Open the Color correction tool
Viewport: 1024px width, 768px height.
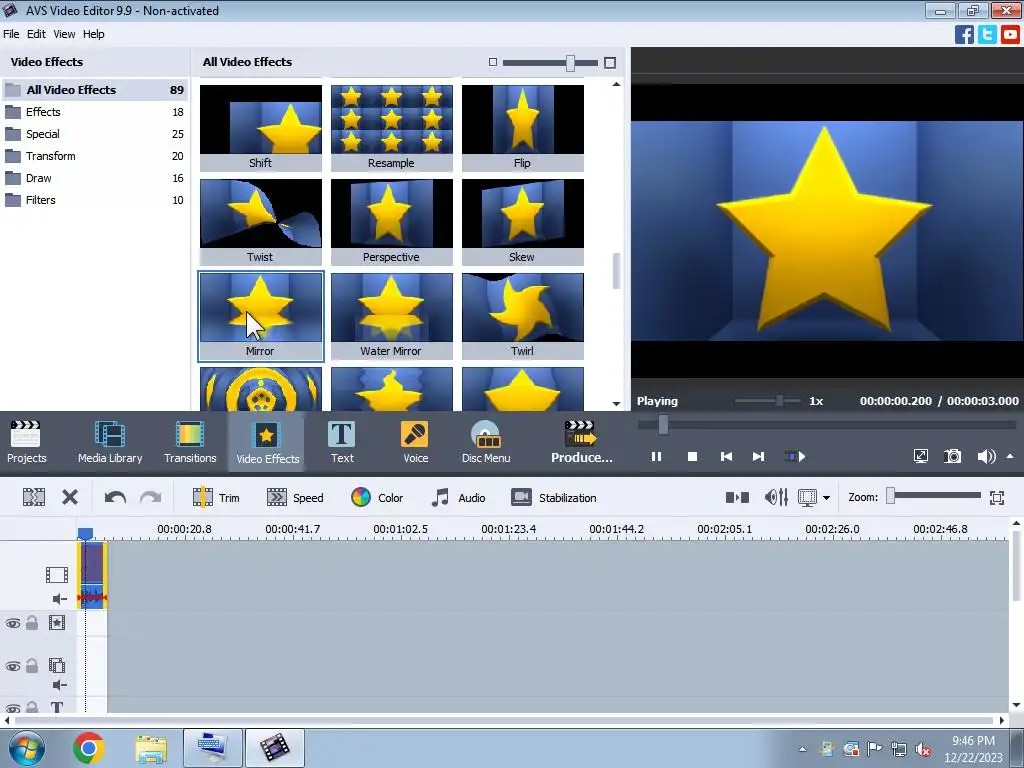pyautogui.click(x=377, y=498)
